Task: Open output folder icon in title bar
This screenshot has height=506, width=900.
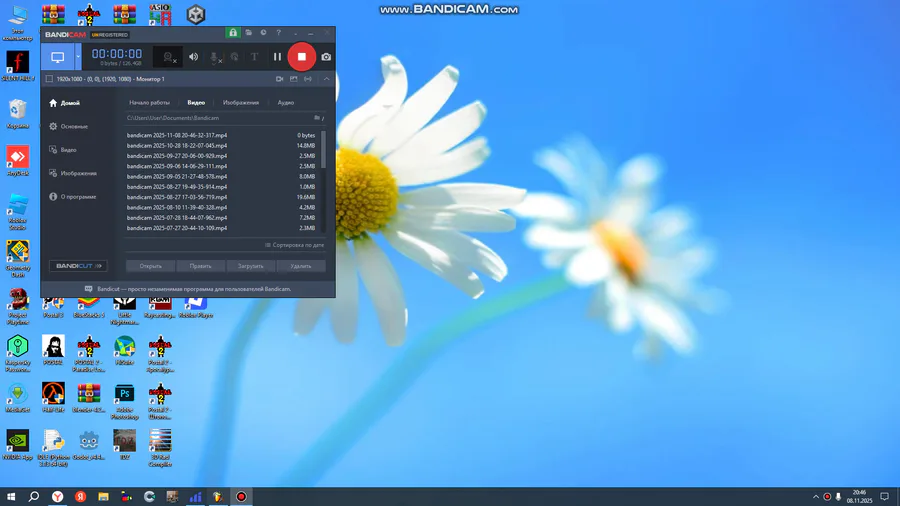Action: point(249,33)
